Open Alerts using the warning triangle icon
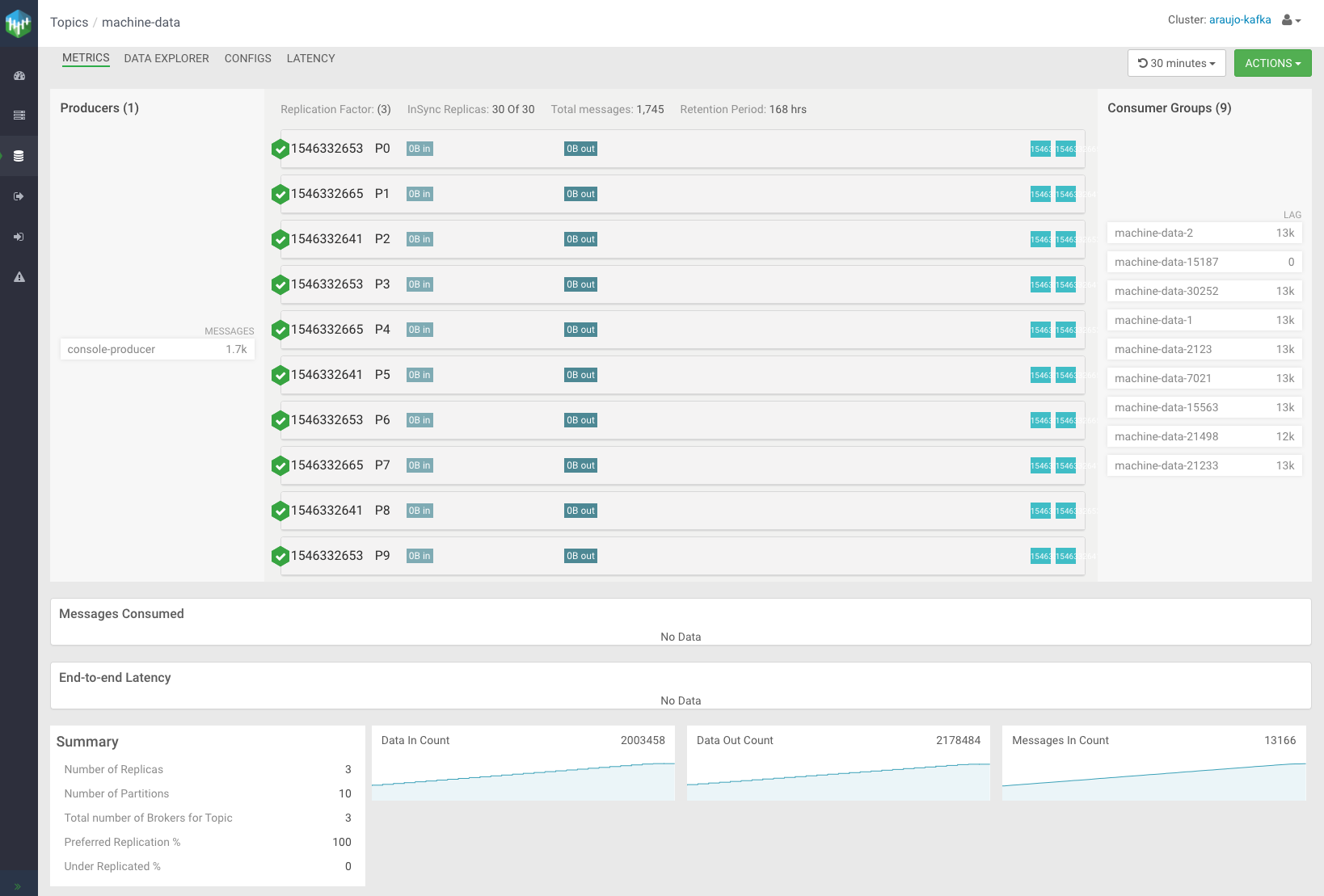 coord(19,277)
